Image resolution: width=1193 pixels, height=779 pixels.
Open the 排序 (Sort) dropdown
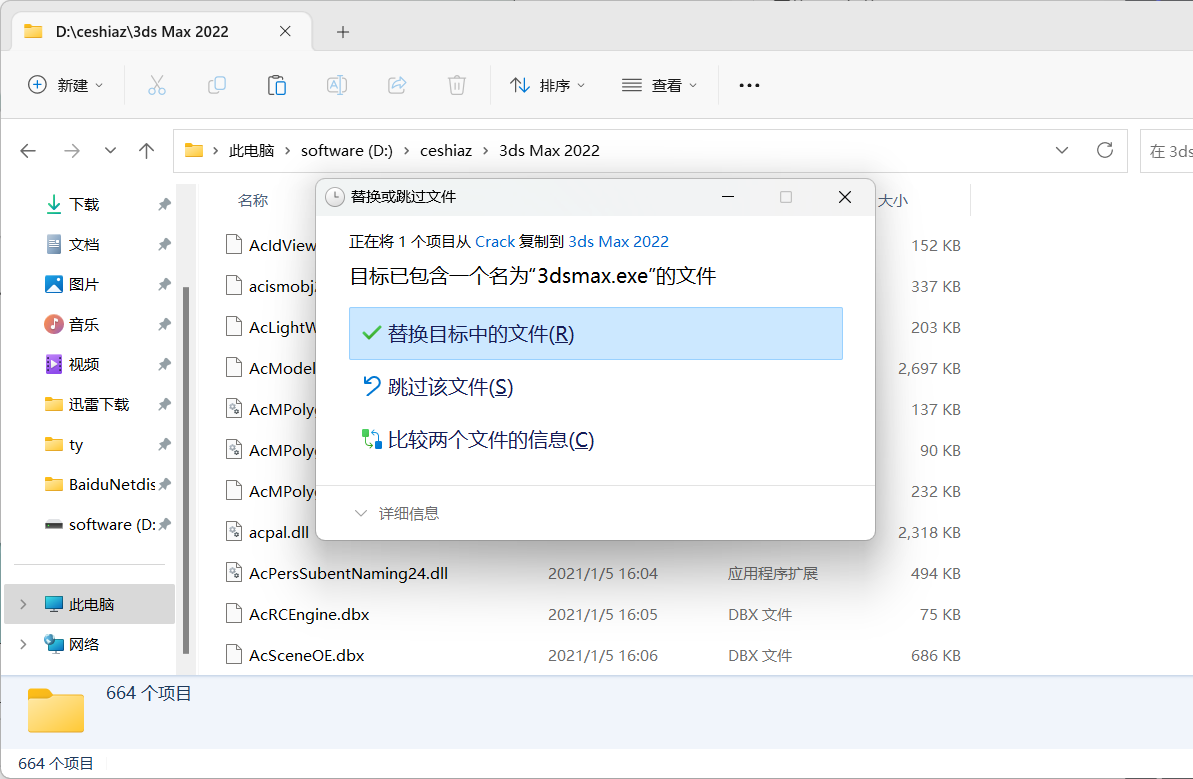(547, 85)
